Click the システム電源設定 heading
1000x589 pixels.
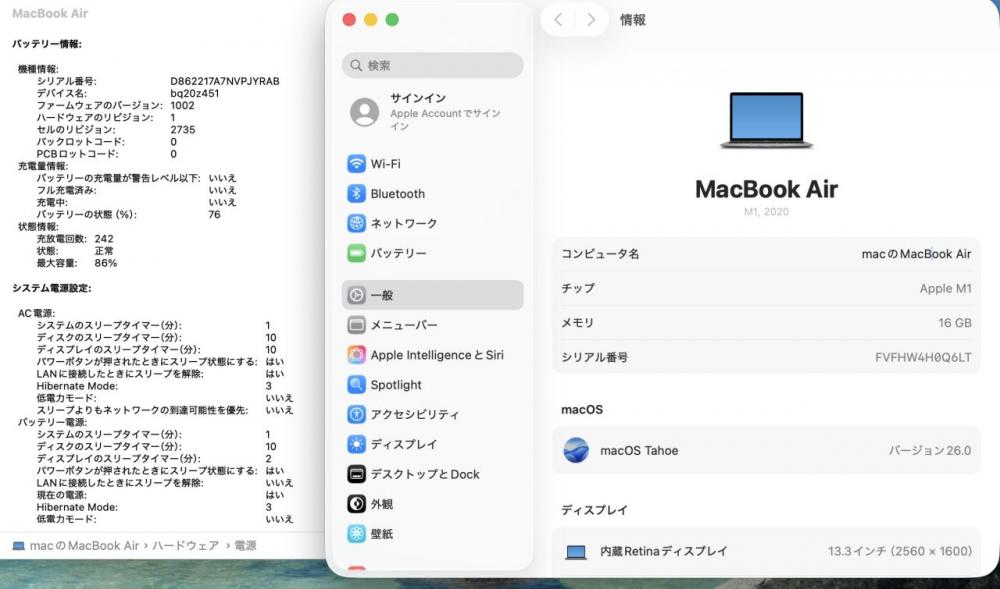coord(52,288)
